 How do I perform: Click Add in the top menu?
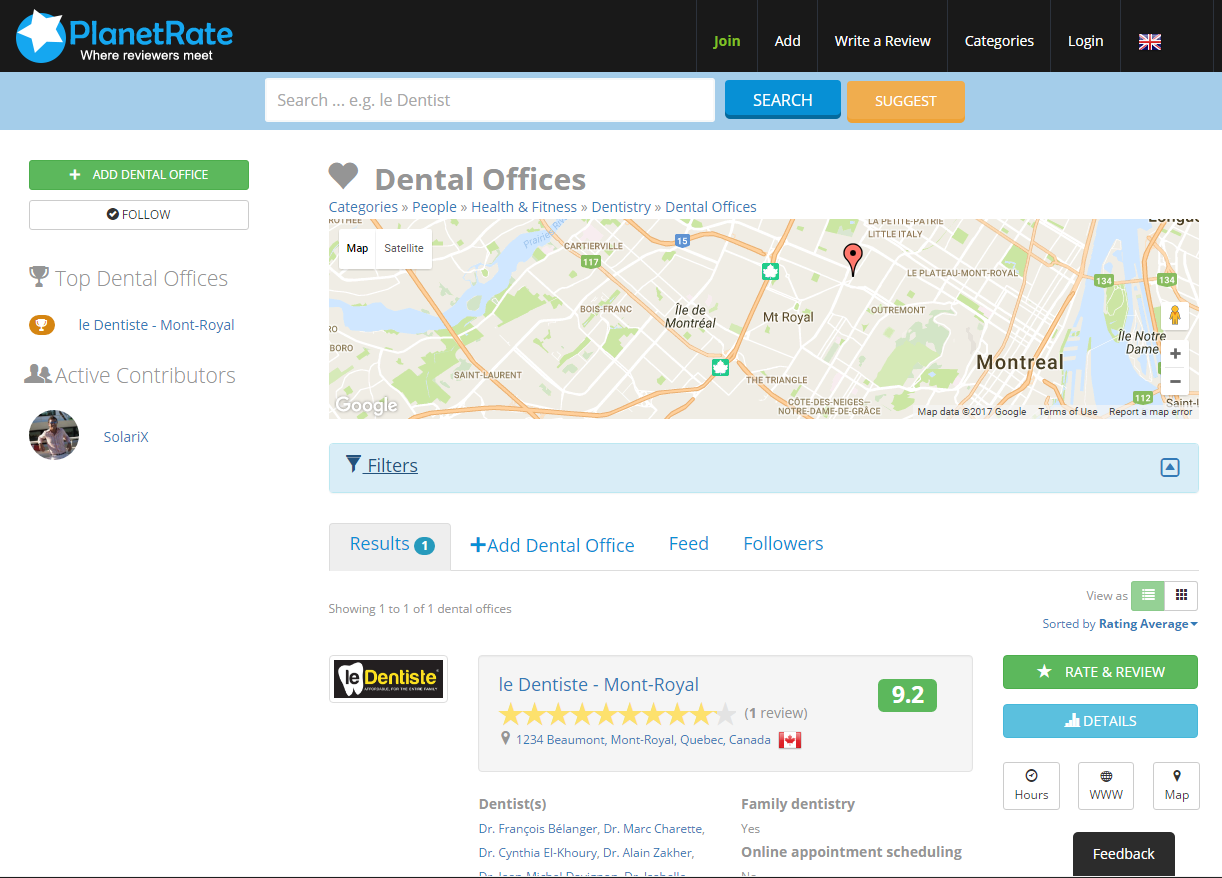(788, 41)
